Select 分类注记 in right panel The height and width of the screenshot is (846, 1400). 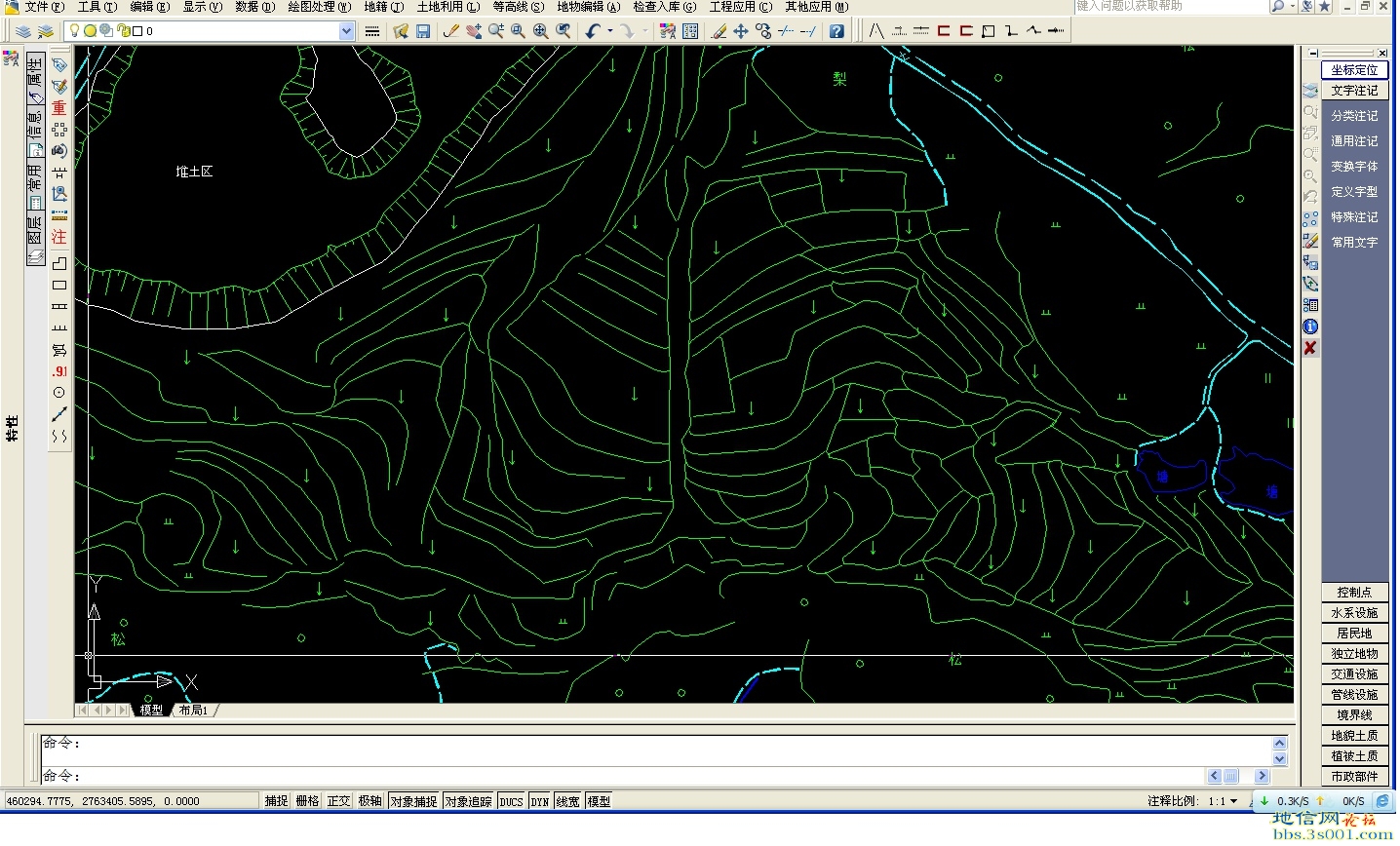(x=1354, y=116)
